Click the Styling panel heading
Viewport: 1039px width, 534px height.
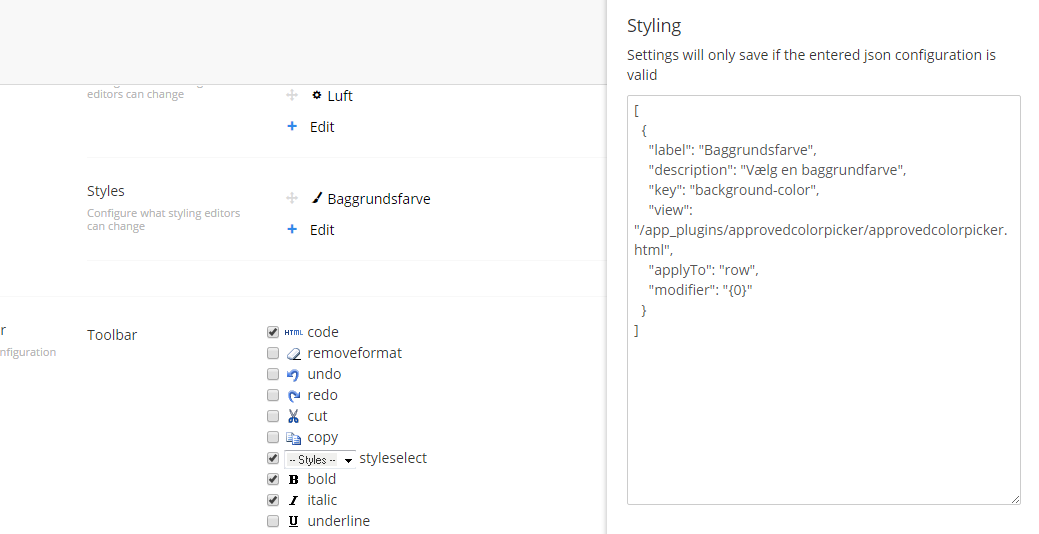[654, 26]
